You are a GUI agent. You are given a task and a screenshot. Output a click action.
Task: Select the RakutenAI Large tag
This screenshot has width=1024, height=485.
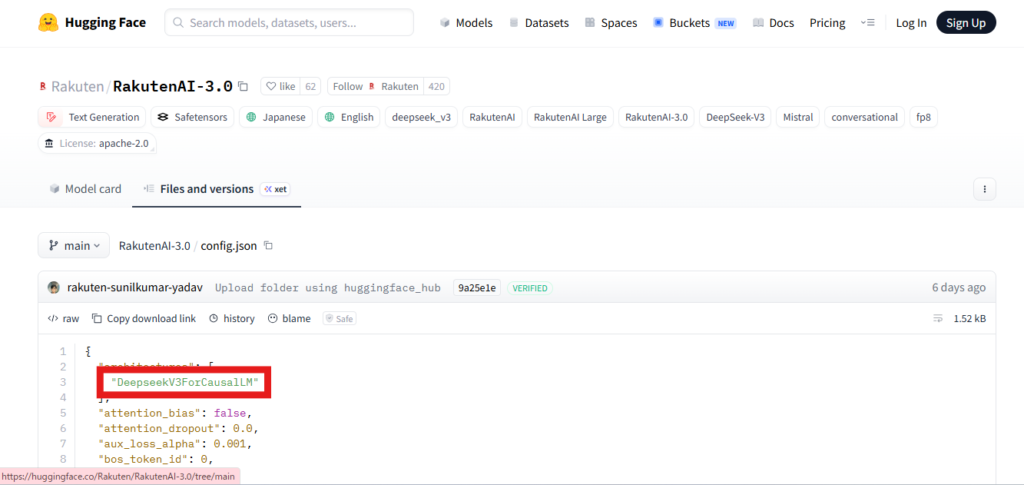tap(570, 117)
